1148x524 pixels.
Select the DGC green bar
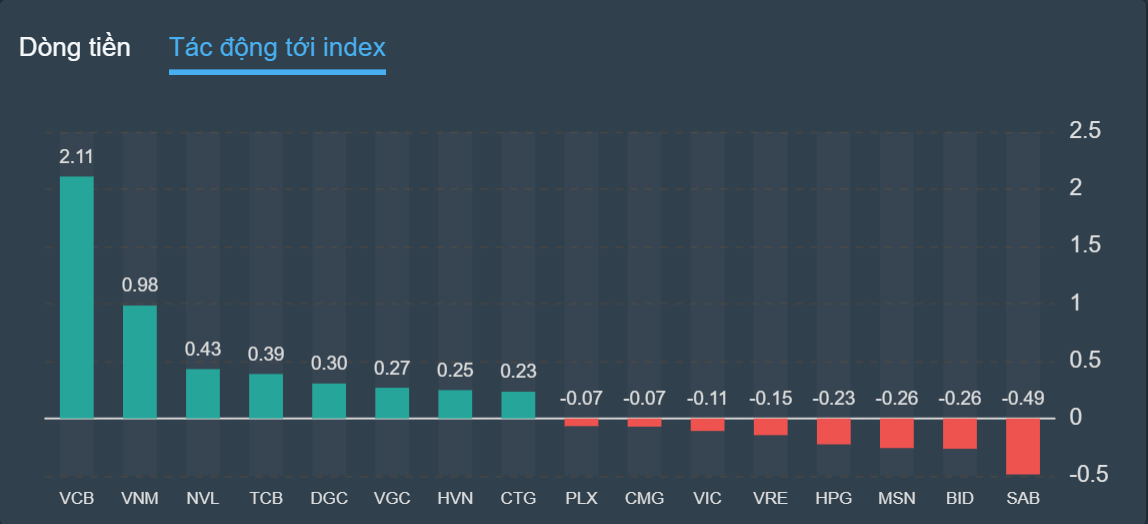click(329, 400)
